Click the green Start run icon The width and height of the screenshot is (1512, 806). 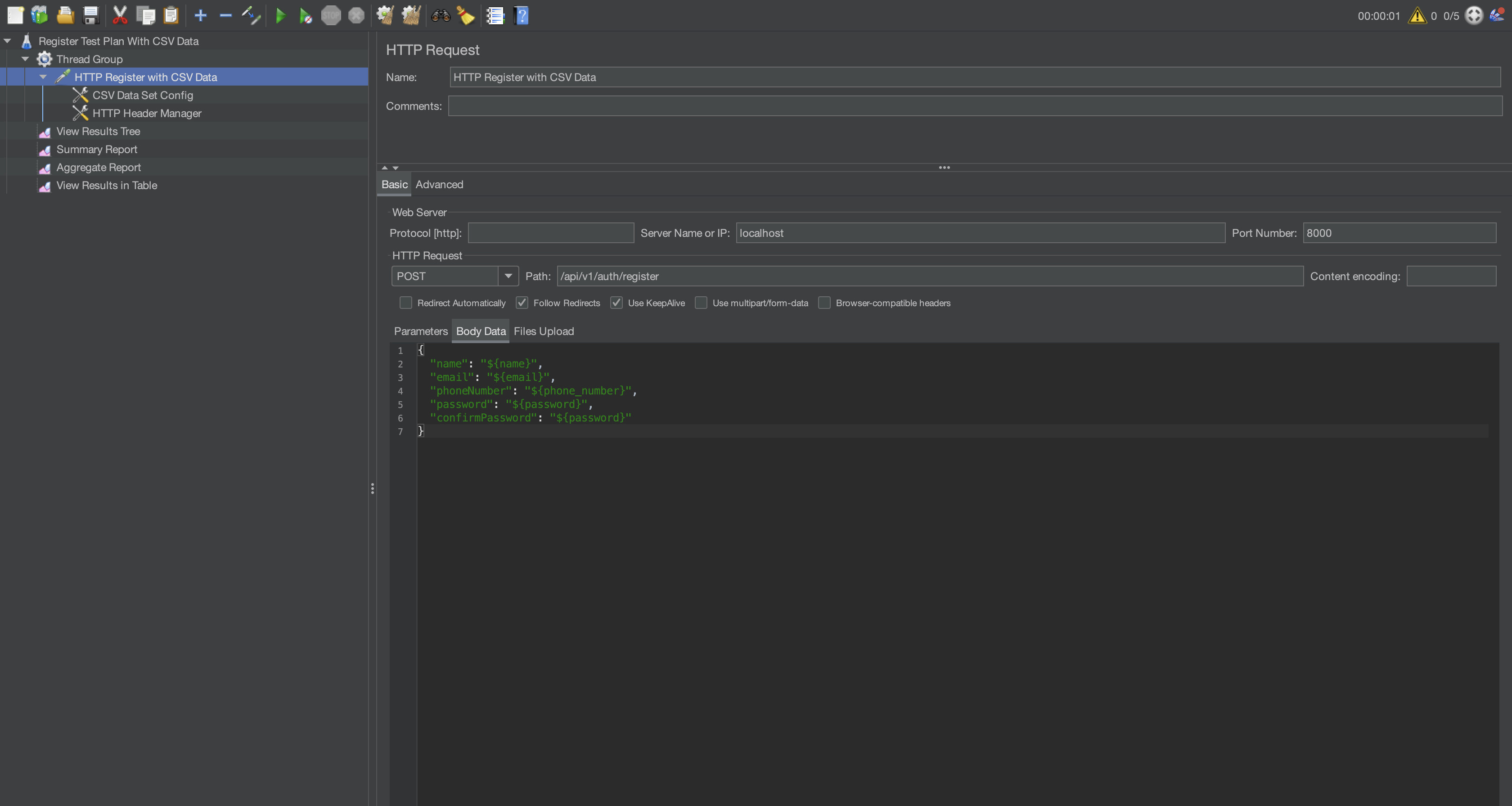pos(280,16)
